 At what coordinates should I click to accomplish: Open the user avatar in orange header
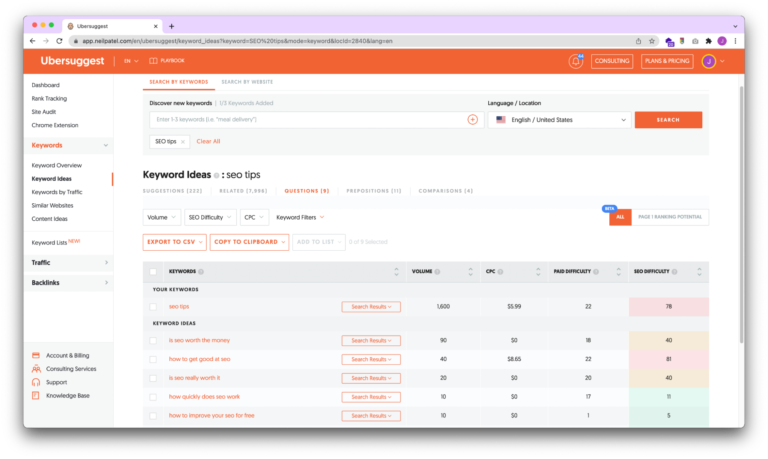pos(708,61)
